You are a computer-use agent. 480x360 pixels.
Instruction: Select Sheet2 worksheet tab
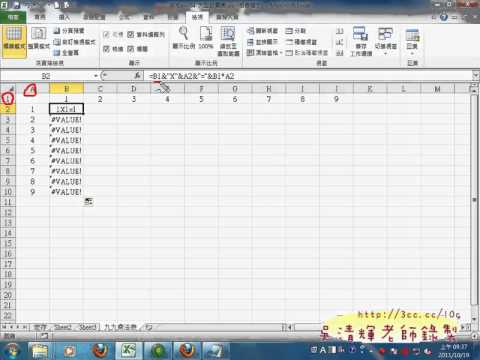(63, 327)
